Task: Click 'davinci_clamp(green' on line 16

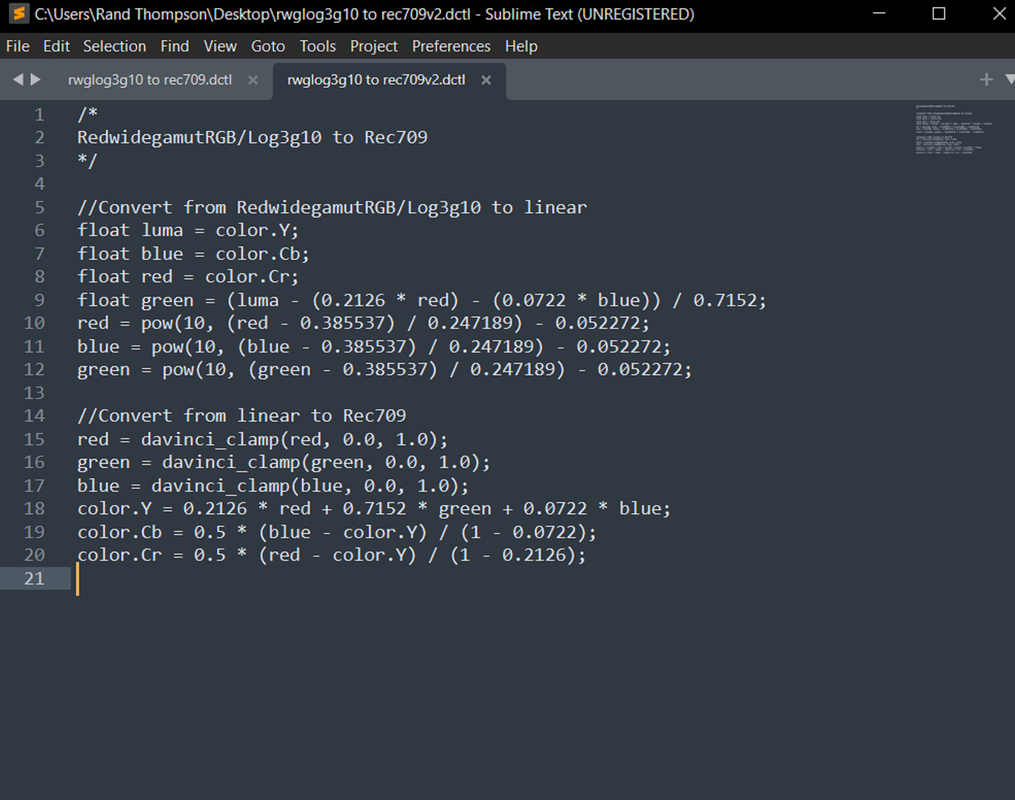Action: (x=263, y=462)
